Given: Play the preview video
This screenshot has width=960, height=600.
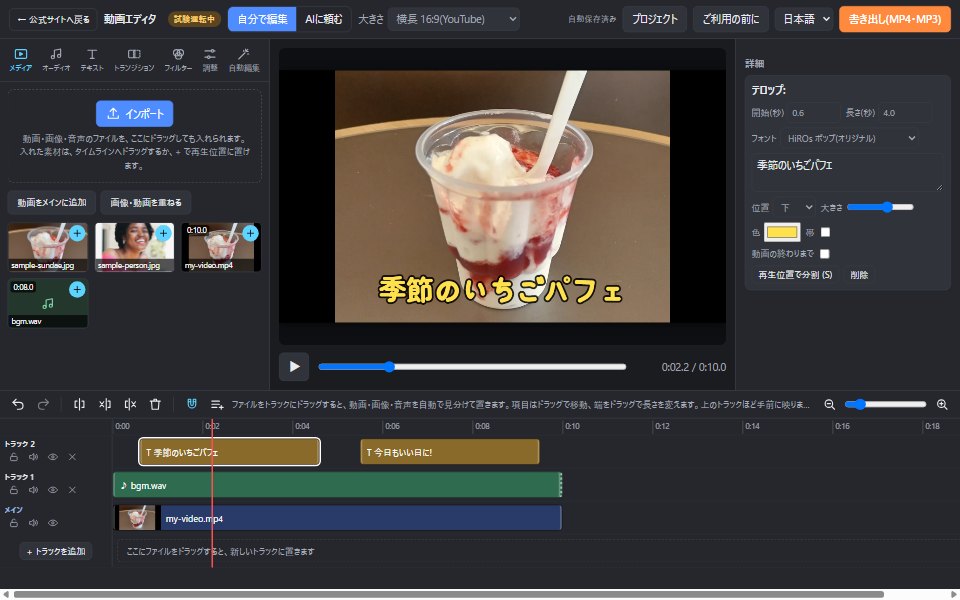Looking at the screenshot, I should tap(294, 367).
